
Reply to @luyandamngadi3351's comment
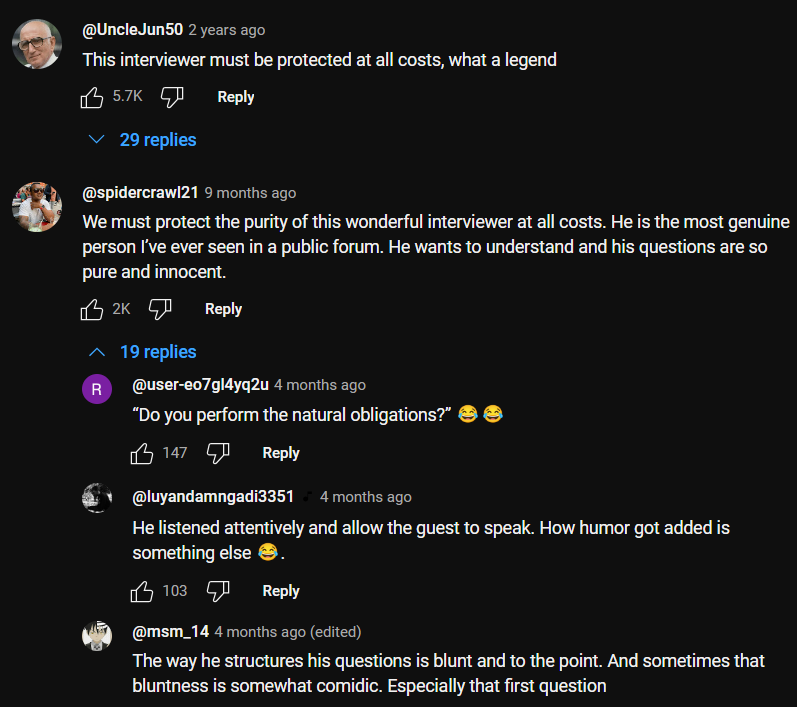(281, 591)
